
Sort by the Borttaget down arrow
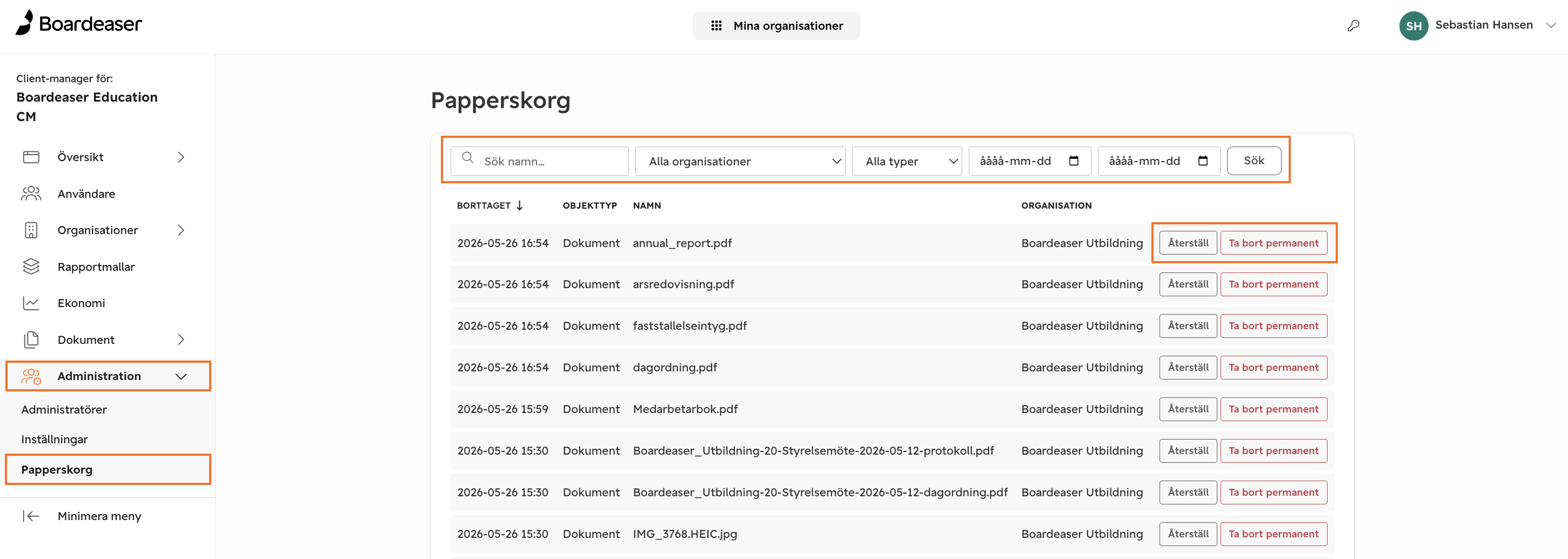[519, 206]
